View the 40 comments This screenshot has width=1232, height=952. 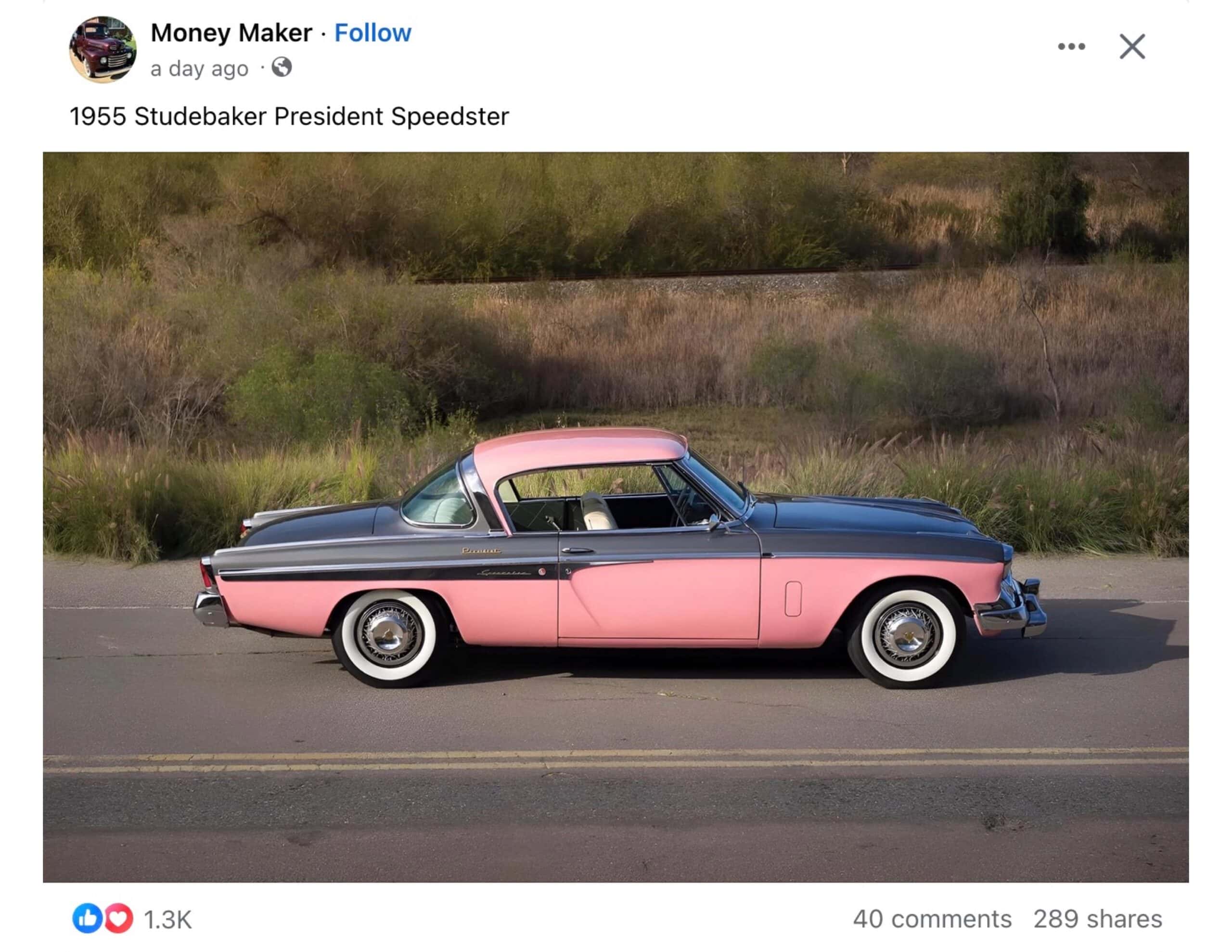coord(932,919)
